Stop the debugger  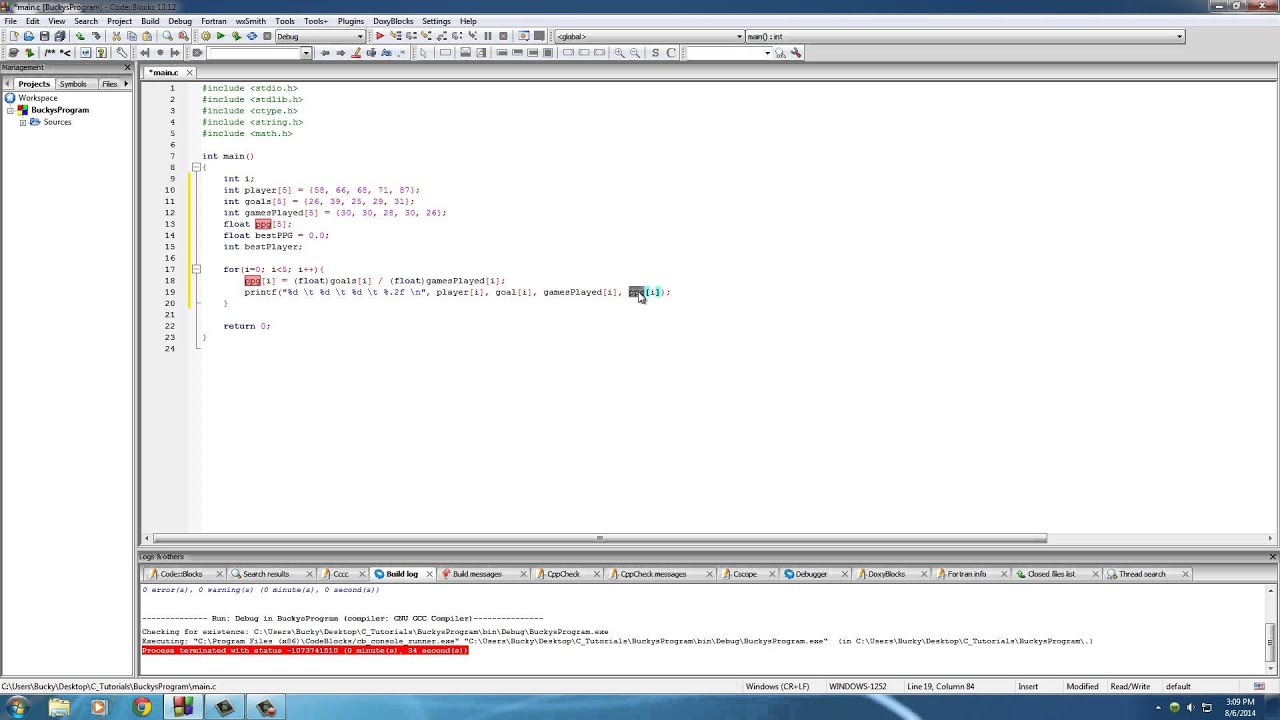click(x=503, y=36)
